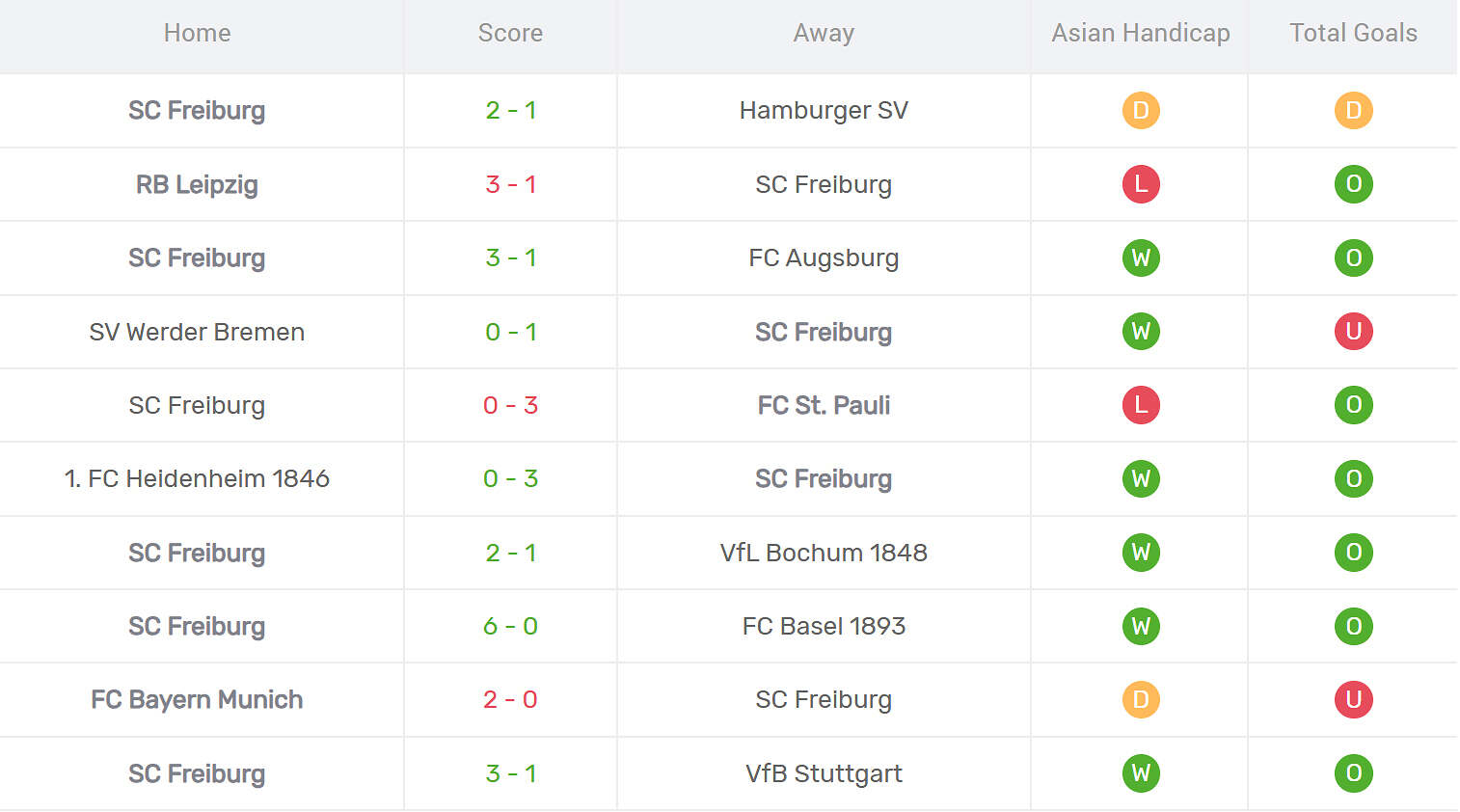
Task: Click the Home column header
Action: coord(197,33)
